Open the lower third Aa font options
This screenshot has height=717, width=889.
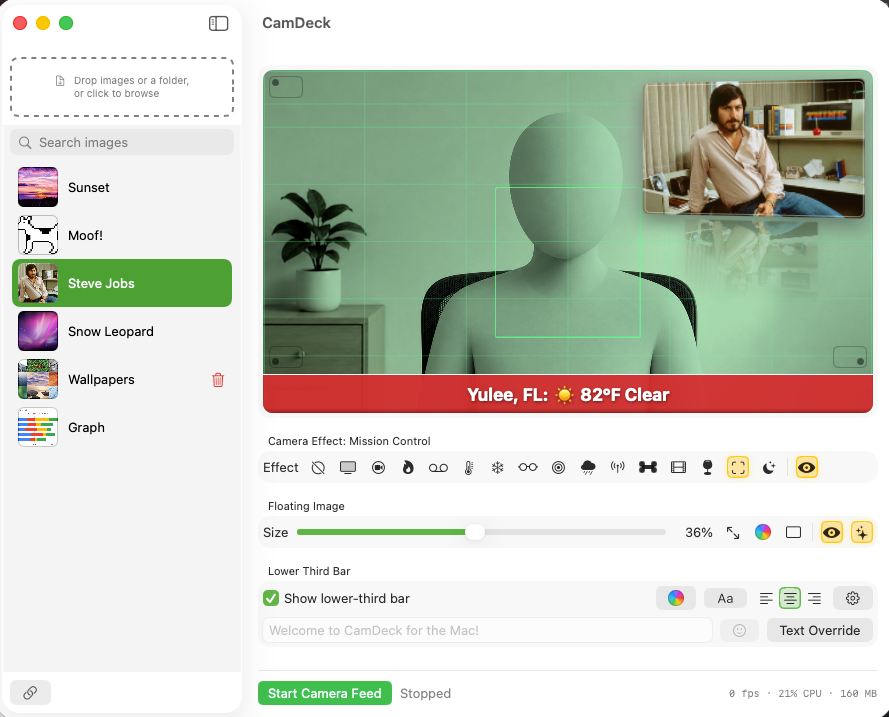(x=725, y=598)
